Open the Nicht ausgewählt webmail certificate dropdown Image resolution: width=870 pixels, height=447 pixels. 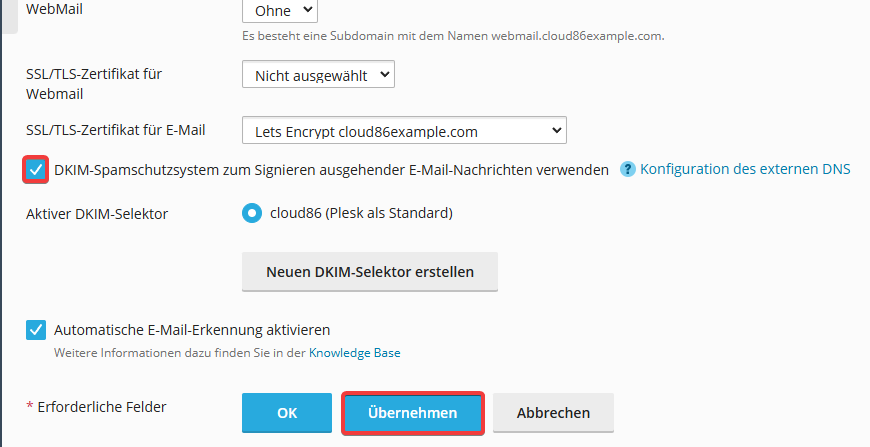coord(318,74)
